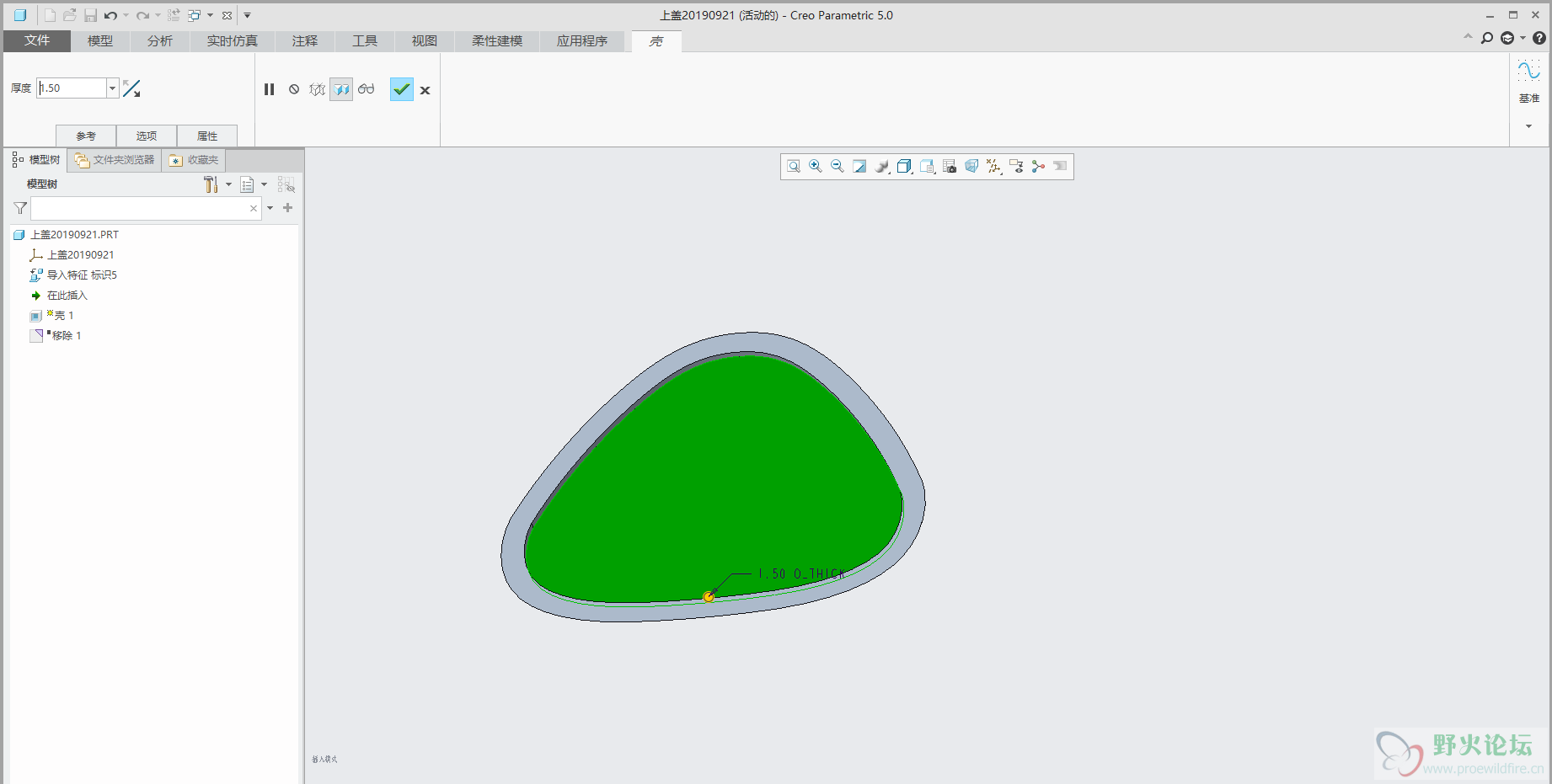Click the 基准 datum curve icon
1552x784 pixels.
click(x=1528, y=71)
